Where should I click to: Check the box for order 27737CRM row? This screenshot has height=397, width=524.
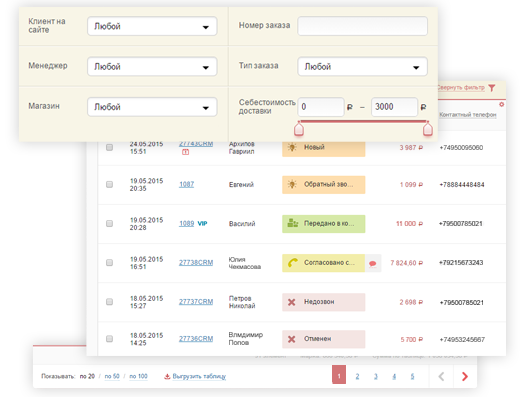tap(109, 302)
